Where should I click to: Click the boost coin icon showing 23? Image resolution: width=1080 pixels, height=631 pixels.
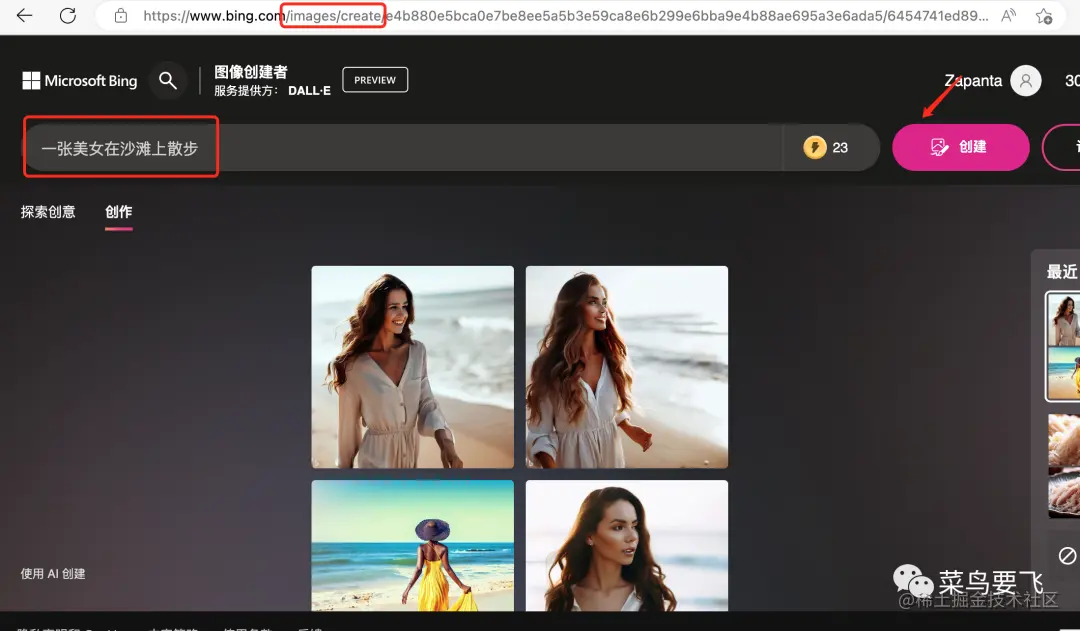(x=815, y=147)
